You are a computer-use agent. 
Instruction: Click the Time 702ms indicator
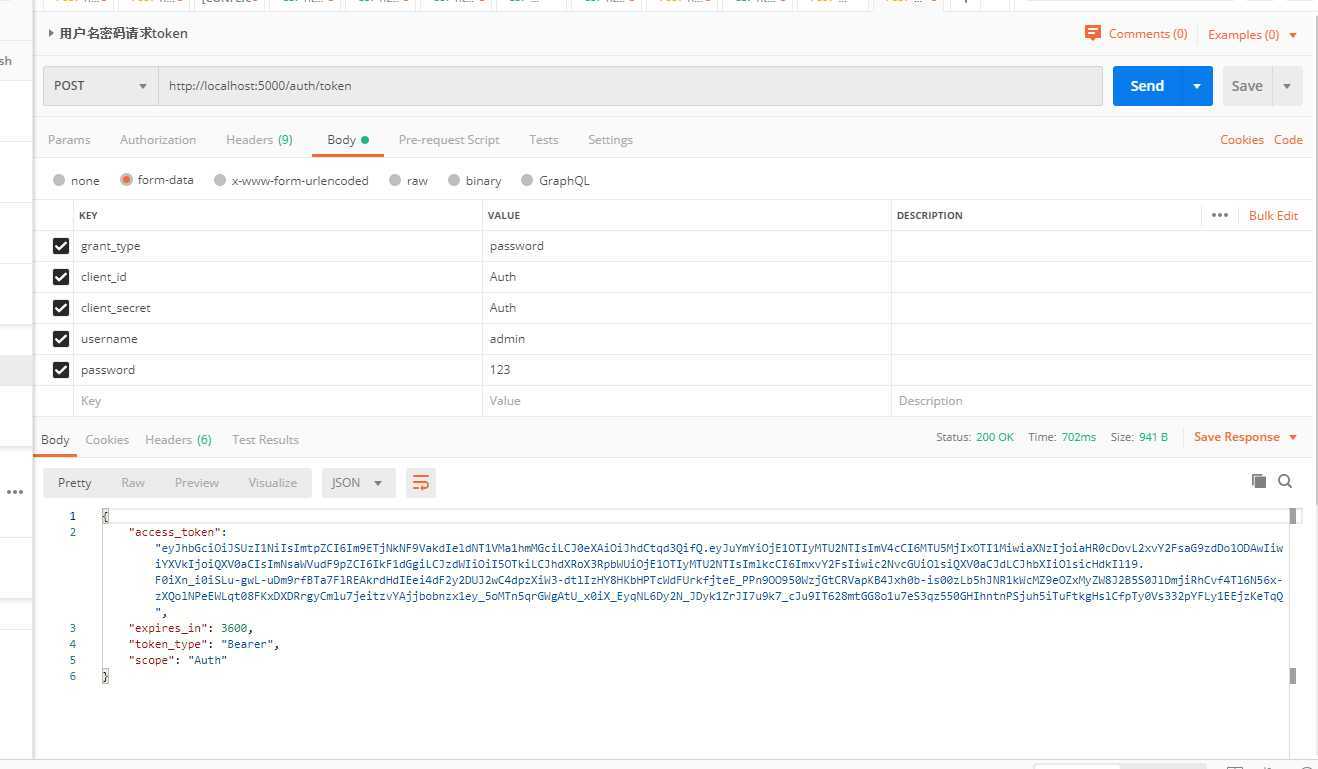[x=1062, y=437]
